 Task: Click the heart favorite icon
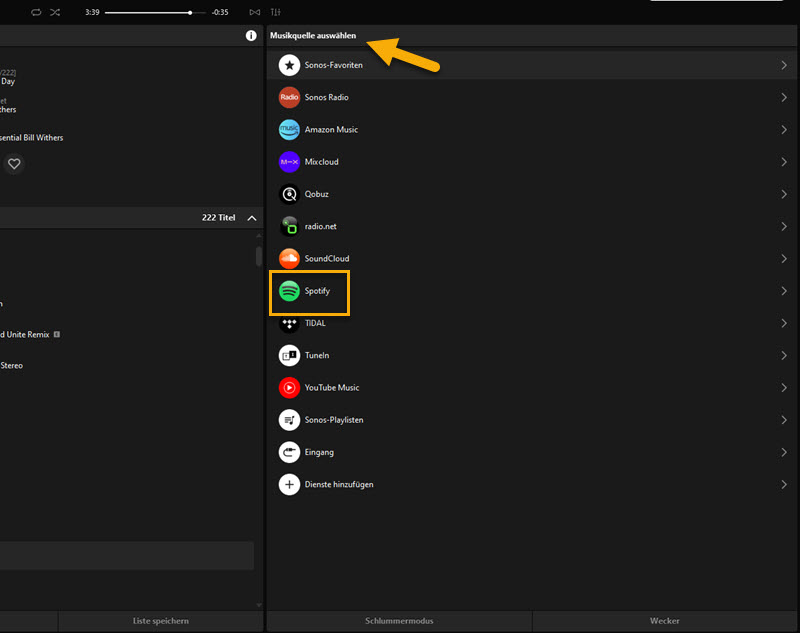point(14,164)
